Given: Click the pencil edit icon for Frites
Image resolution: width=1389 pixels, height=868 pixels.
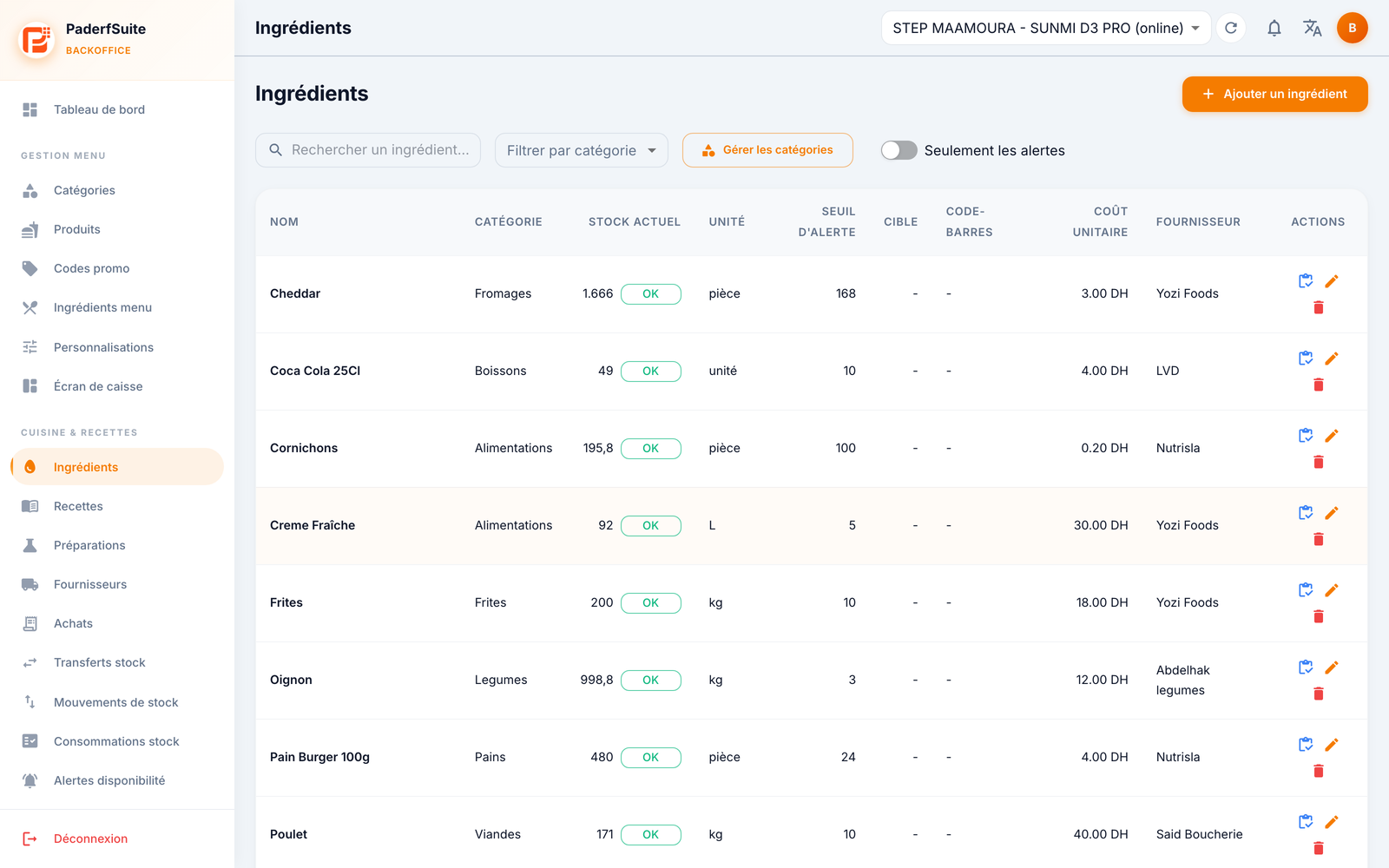Looking at the screenshot, I should point(1332,590).
